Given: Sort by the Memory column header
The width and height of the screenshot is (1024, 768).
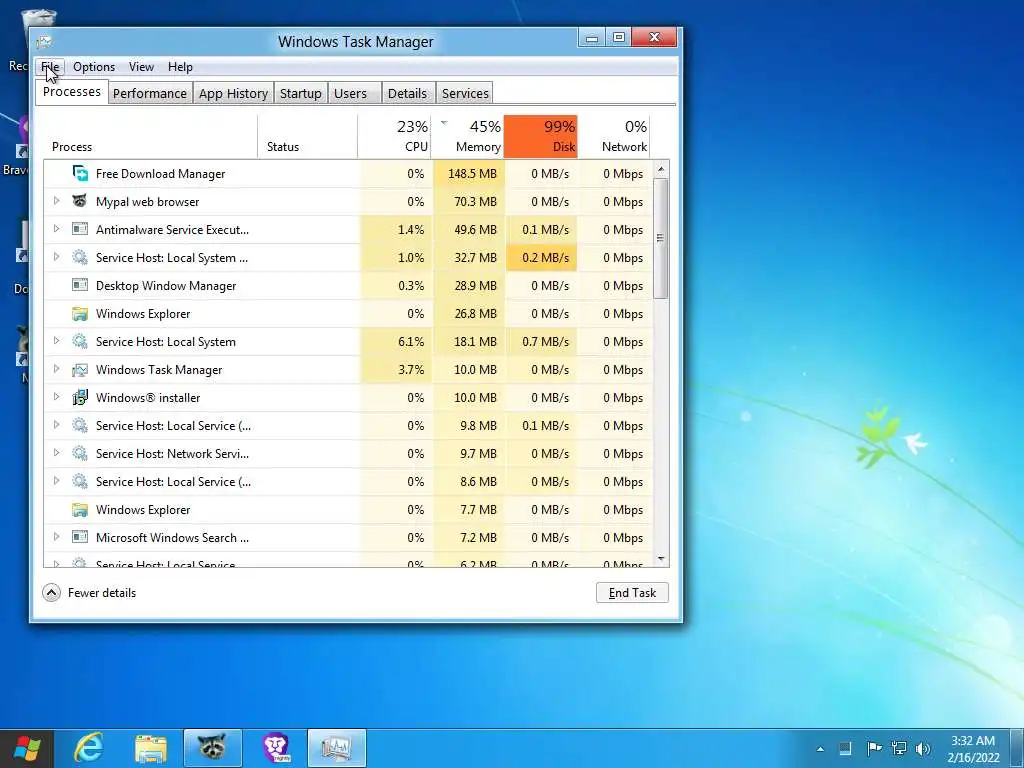Looking at the screenshot, I should (468, 136).
